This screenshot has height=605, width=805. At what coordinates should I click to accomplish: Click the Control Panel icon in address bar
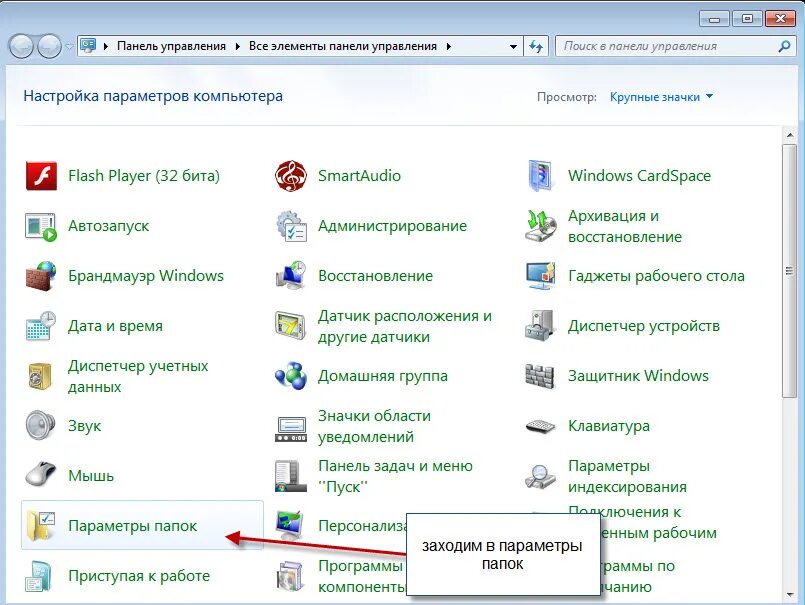[88, 46]
